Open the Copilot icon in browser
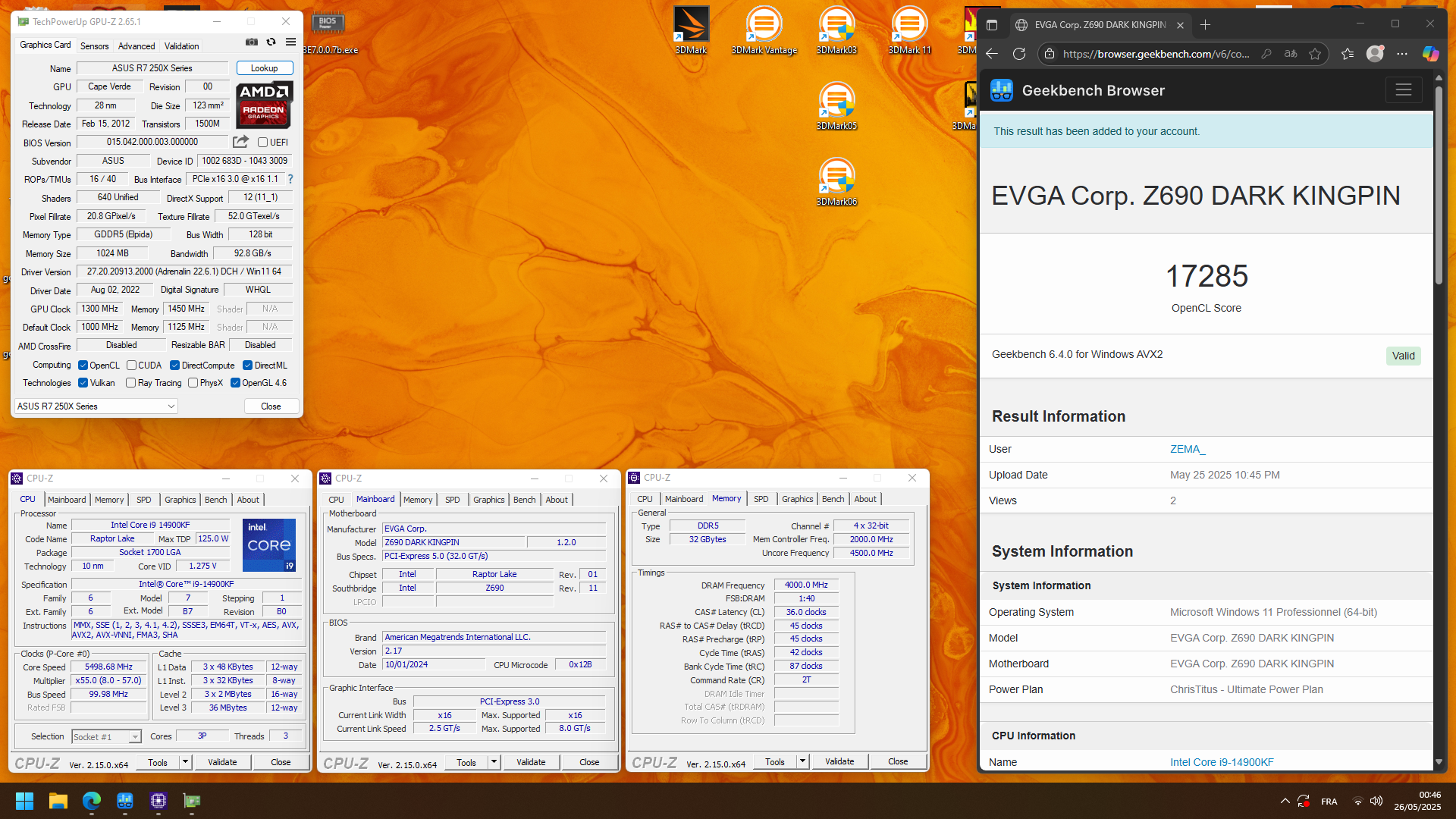The height and width of the screenshot is (819, 1456). pyautogui.click(x=1430, y=53)
